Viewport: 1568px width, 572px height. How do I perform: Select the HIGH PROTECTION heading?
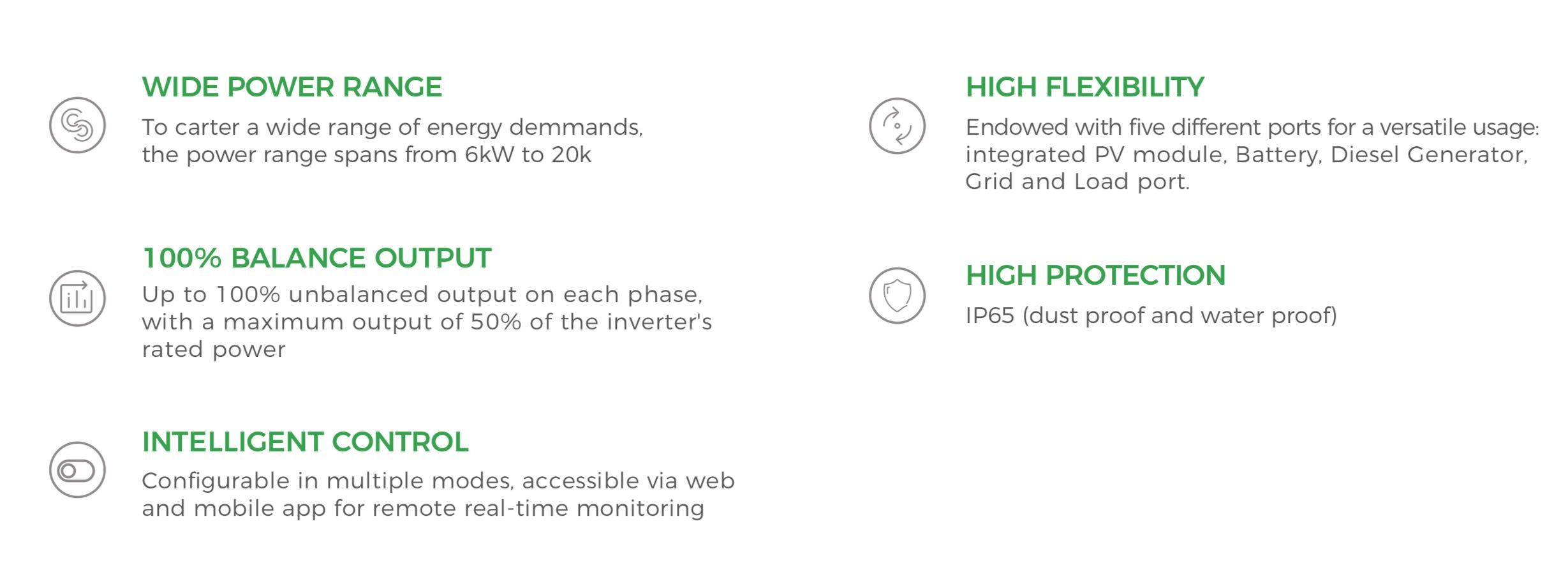tap(1095, 275)
